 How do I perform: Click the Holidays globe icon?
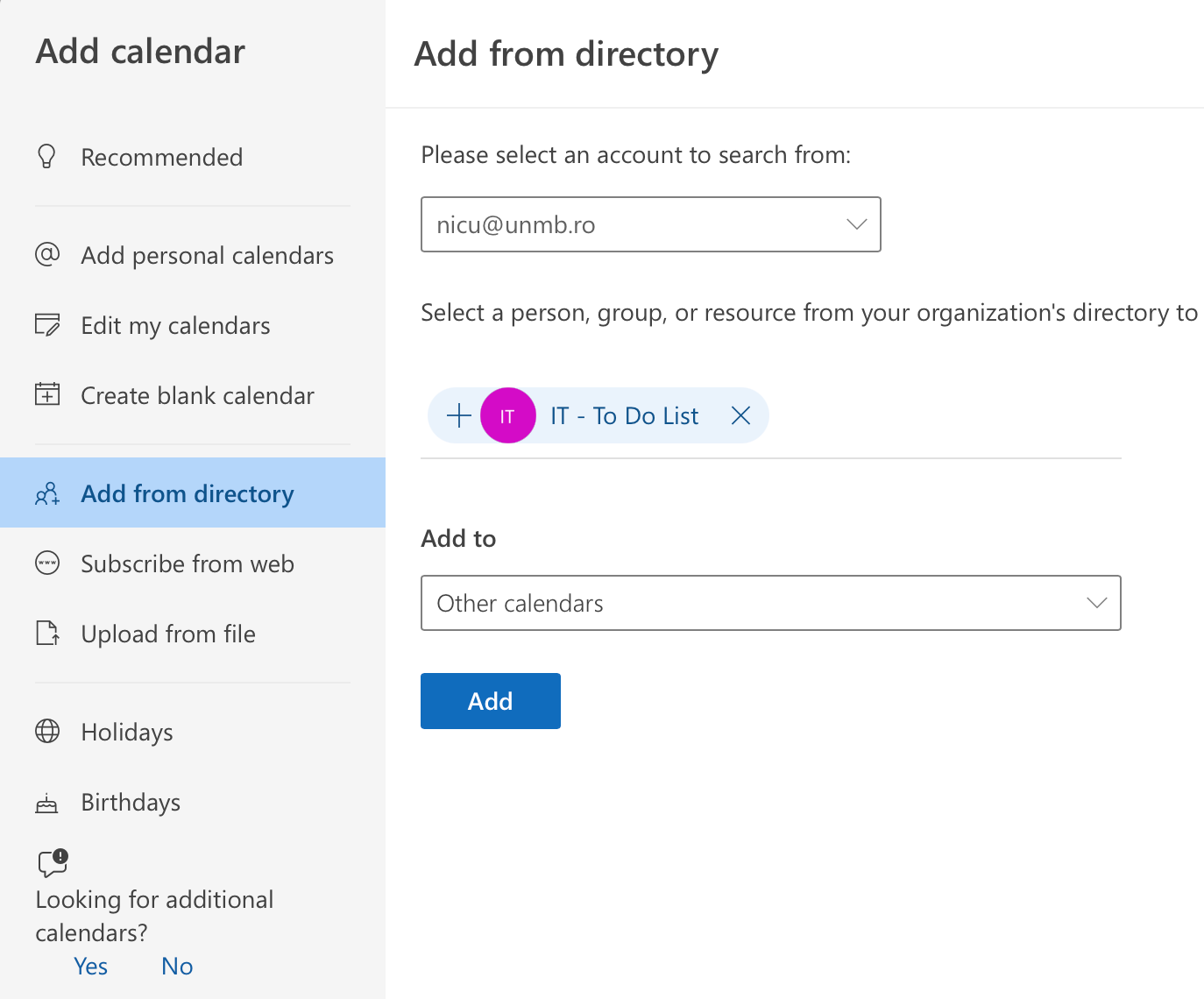click(x=47, y=732)
